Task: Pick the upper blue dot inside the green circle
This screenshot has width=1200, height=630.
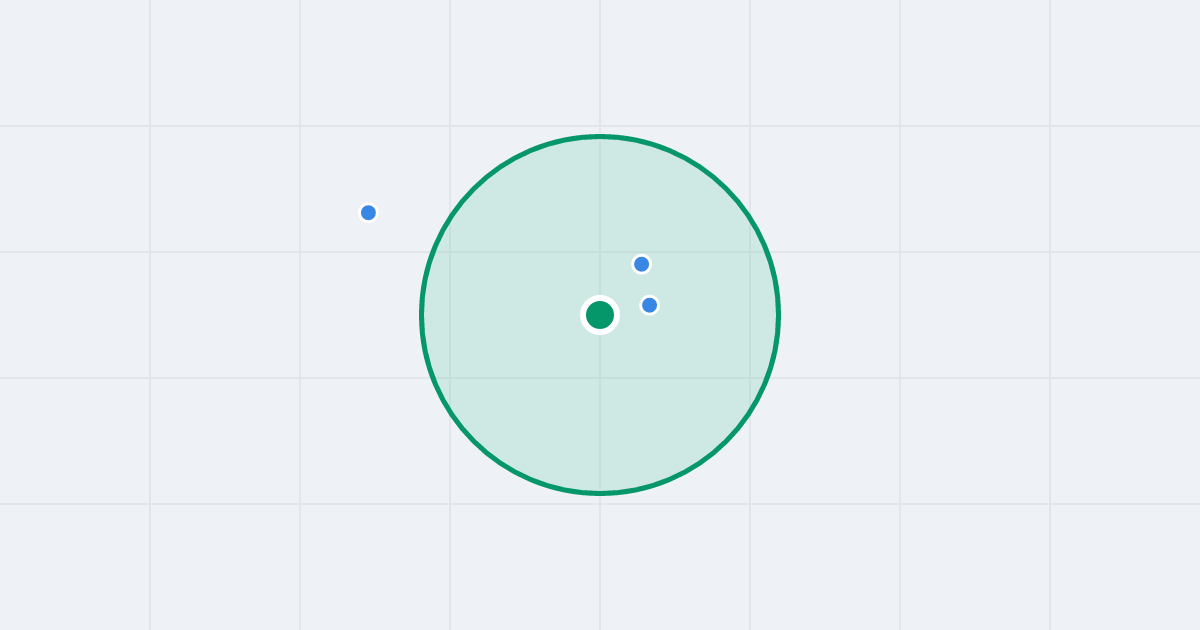Action: (641, 264)
